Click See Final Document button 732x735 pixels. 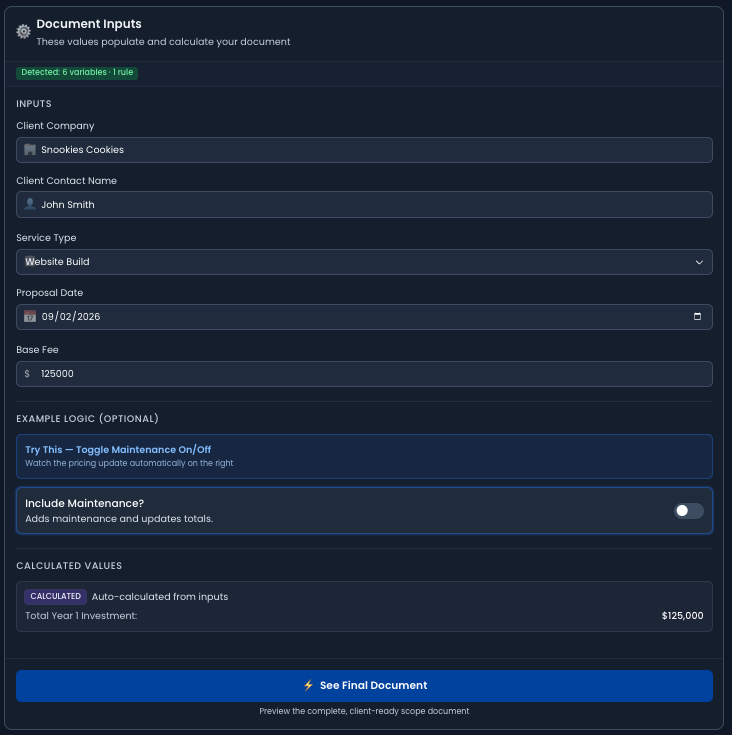(364, 686)
